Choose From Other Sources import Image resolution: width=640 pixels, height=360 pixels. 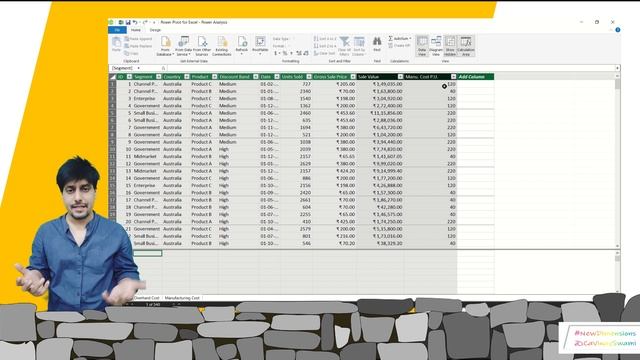point(202,46)
